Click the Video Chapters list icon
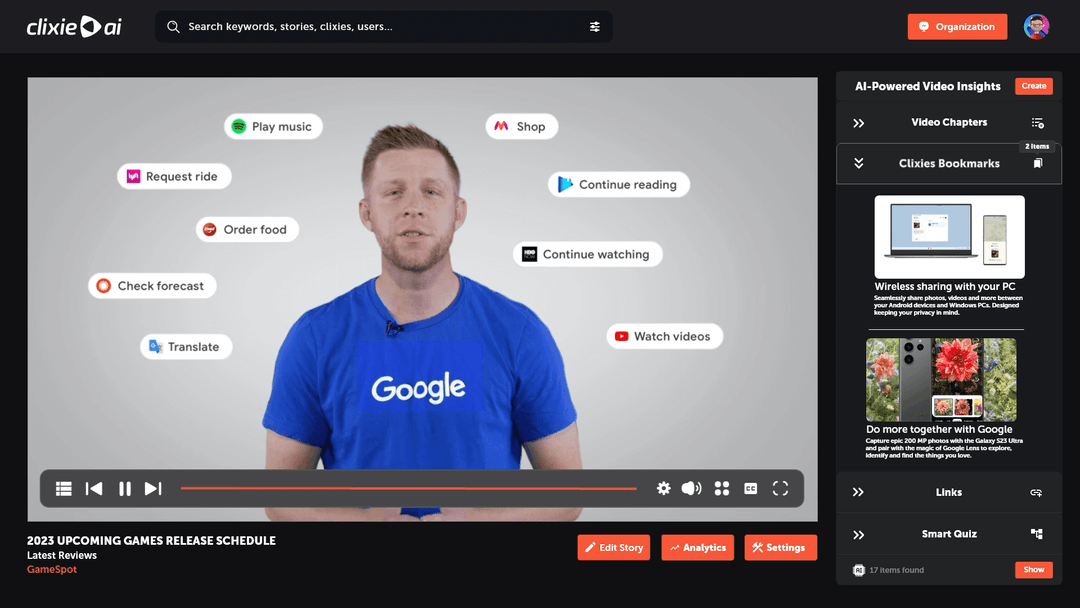Viewport: 1080px width, 608px height. pos(1038,122)
